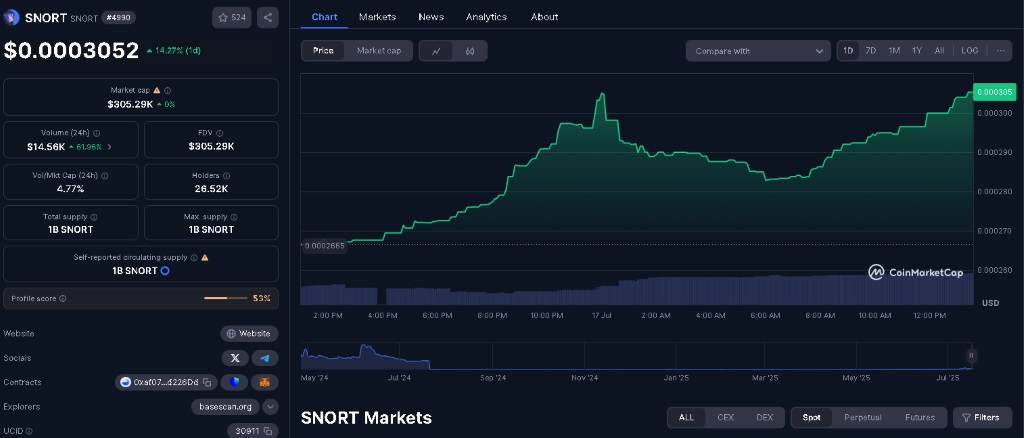
Task: Open the Analytics tab
Action: click(487, 17)
